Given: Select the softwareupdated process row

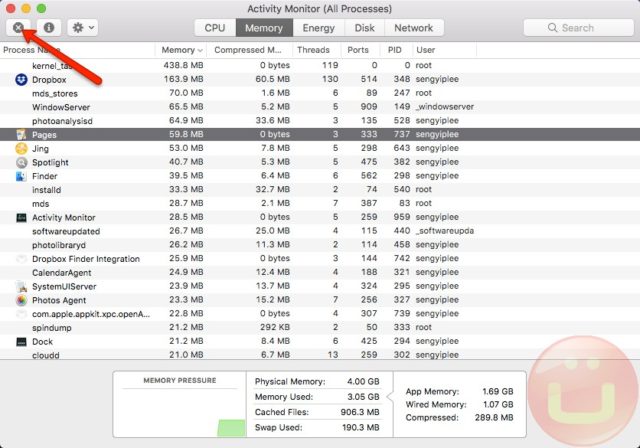Looking at the screenshot, I should (x=320, y=231).
